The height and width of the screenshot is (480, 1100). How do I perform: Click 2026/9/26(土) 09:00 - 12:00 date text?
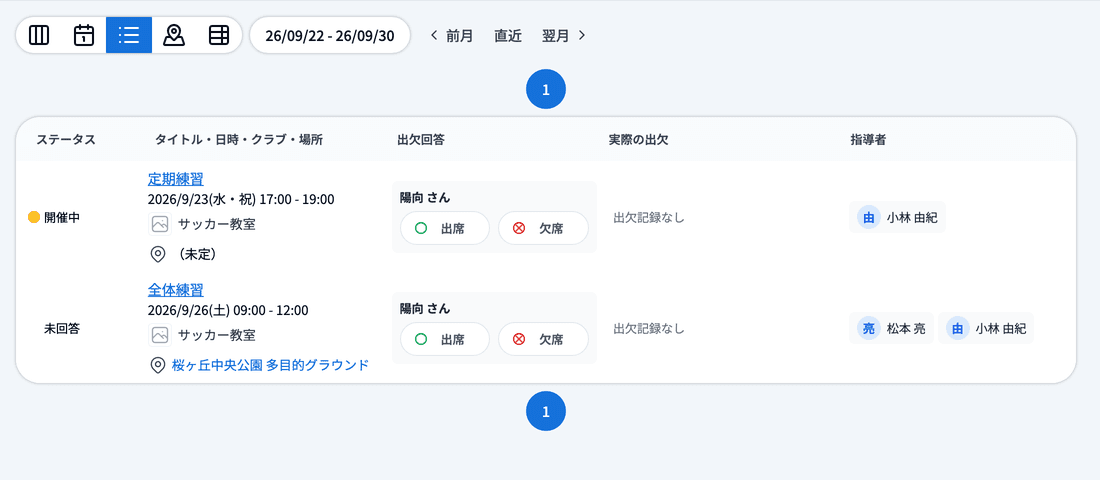coord(228,310)
